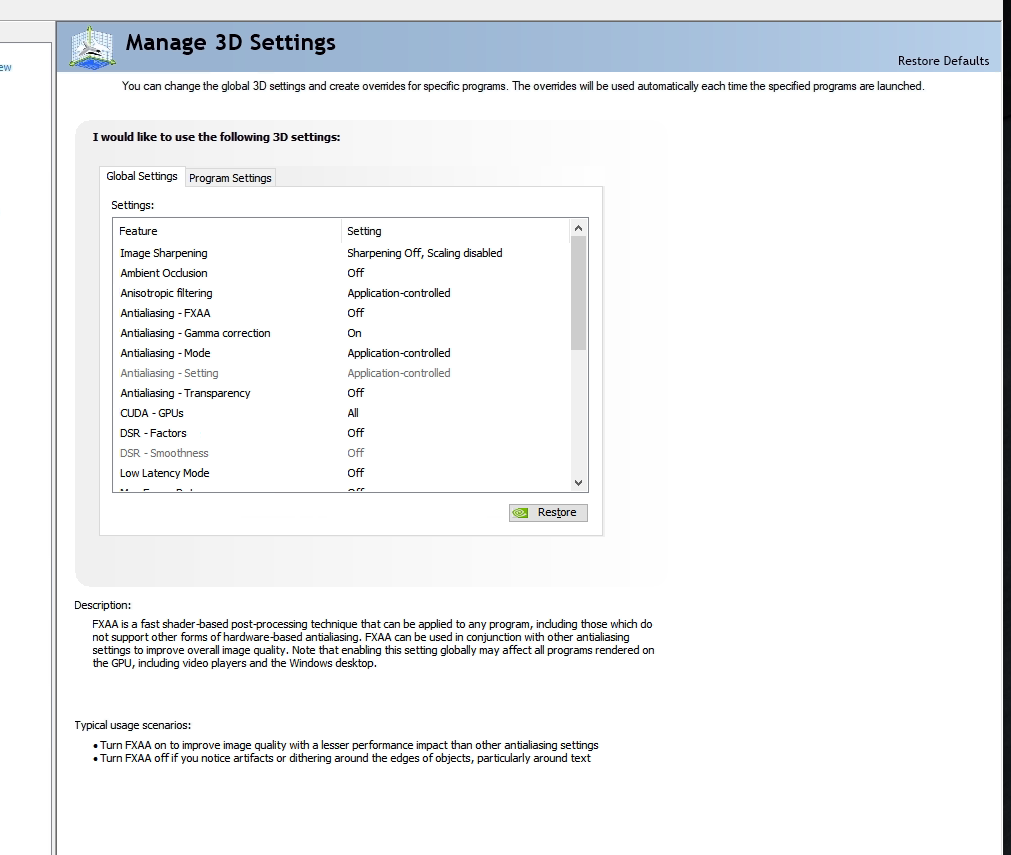Open Antialiasing - Transparency 'Off' value
The height and width of the screenshot is (855, 1011).
[356, 393]
